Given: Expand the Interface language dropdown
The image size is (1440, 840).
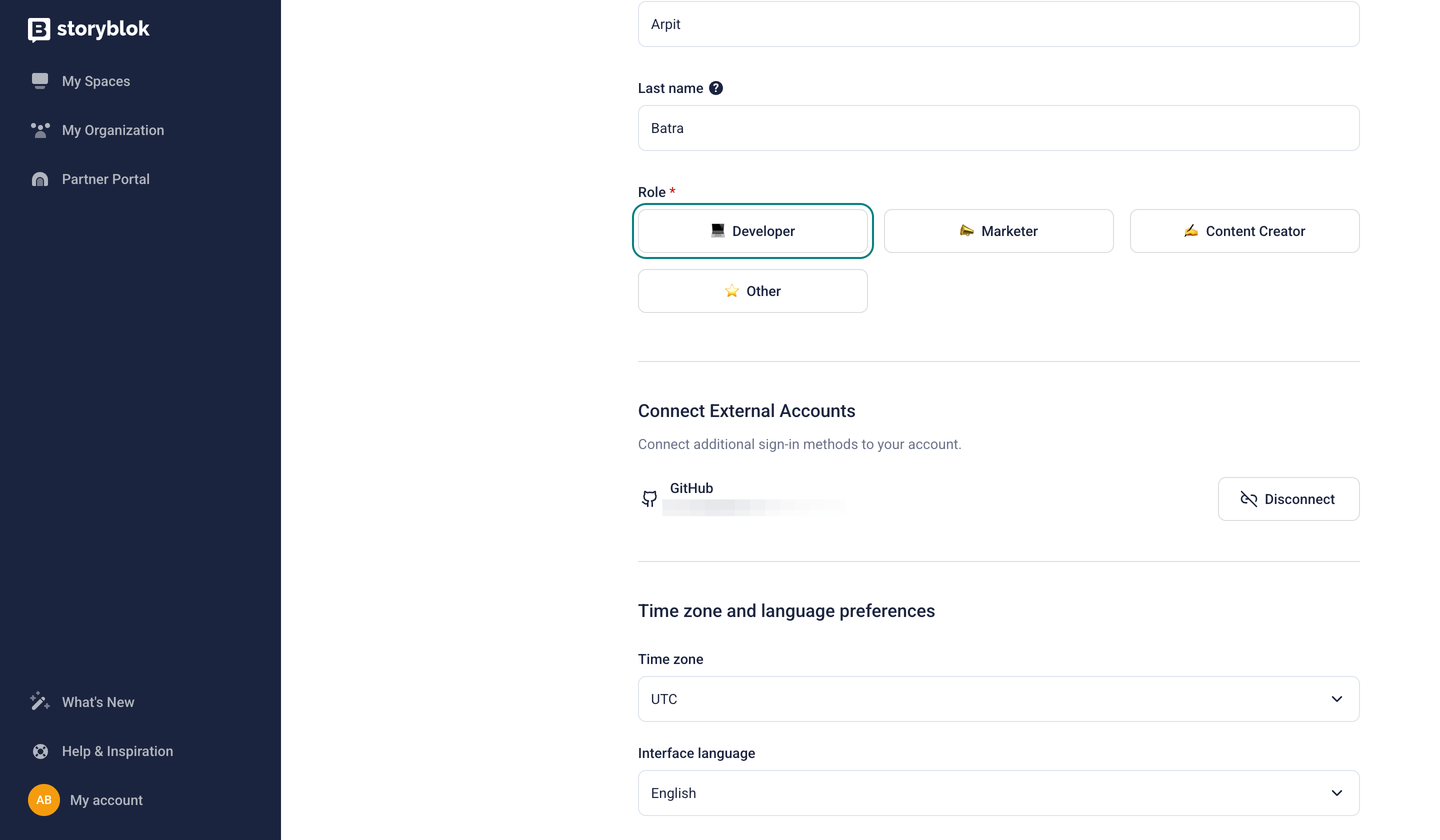Looking at the screenshot, I should [x=998, y=792].
